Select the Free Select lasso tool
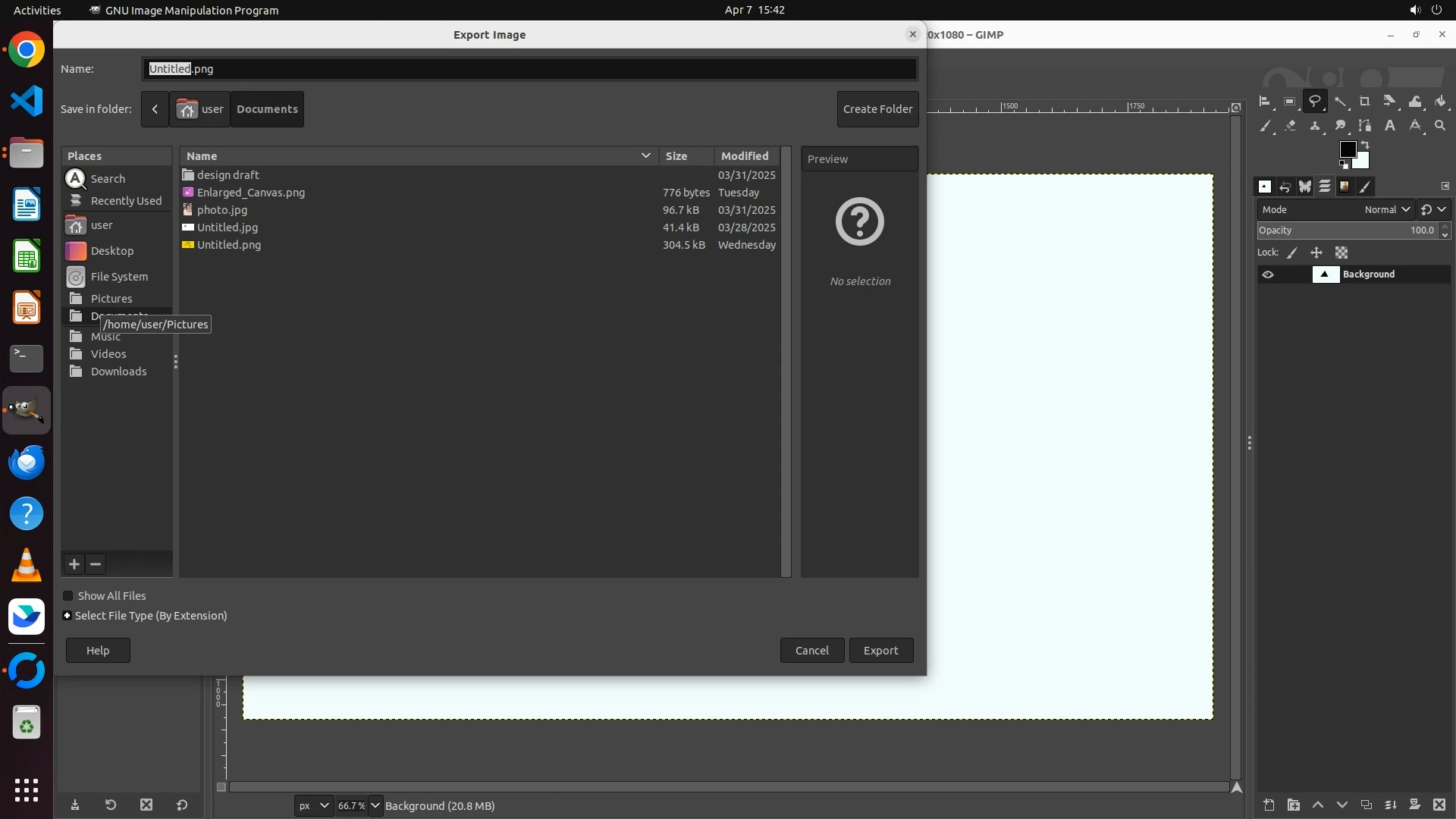 point(1315,101)
